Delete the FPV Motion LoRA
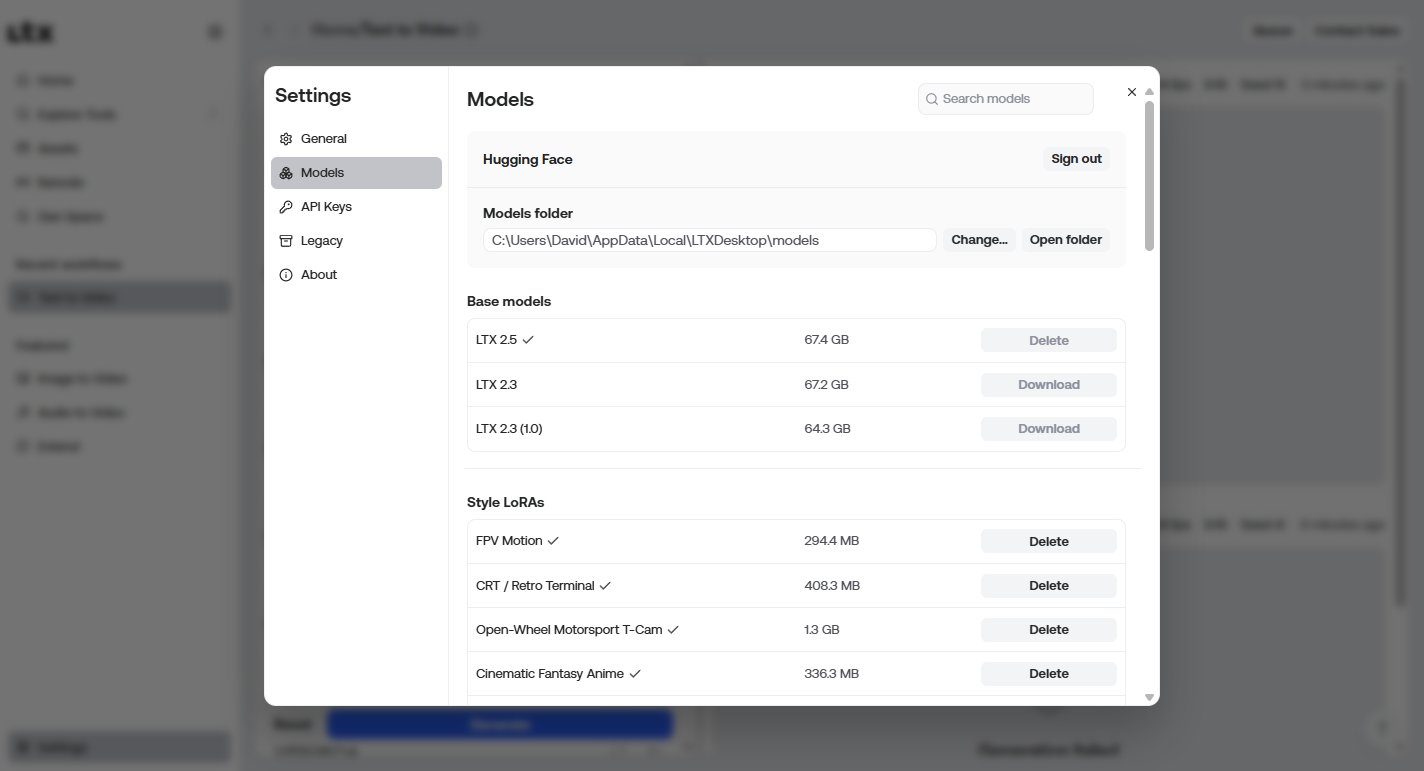The width and height of the screenshot is (1424, 771). pos(1049,542)
